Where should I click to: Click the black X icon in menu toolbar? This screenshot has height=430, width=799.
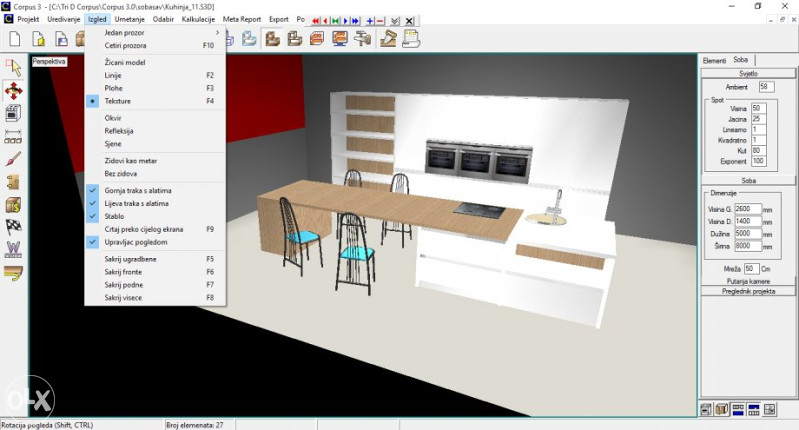click(409, 21)
